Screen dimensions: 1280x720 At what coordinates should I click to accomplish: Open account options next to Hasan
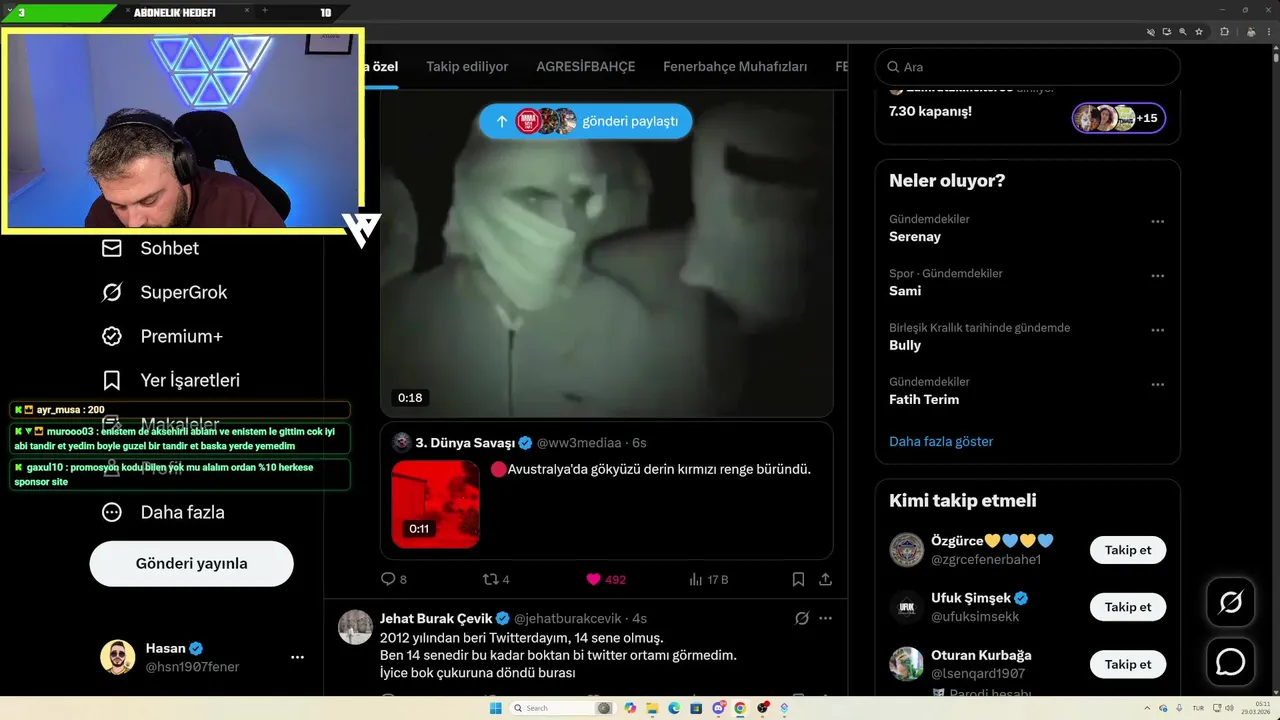297,658
